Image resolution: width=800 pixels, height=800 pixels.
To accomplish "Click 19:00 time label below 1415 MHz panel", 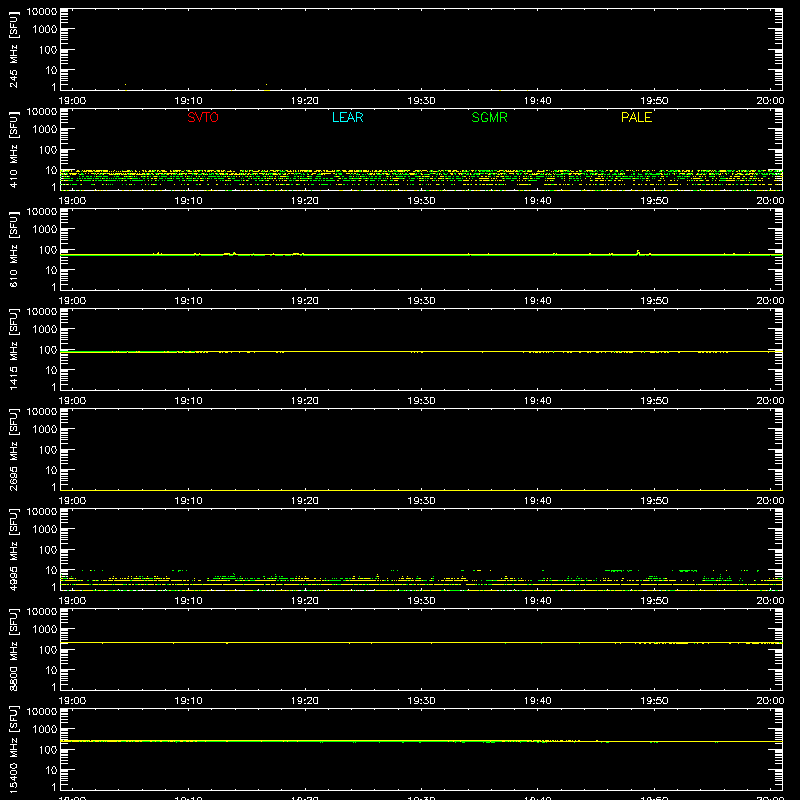I will (x=72, y=401).
